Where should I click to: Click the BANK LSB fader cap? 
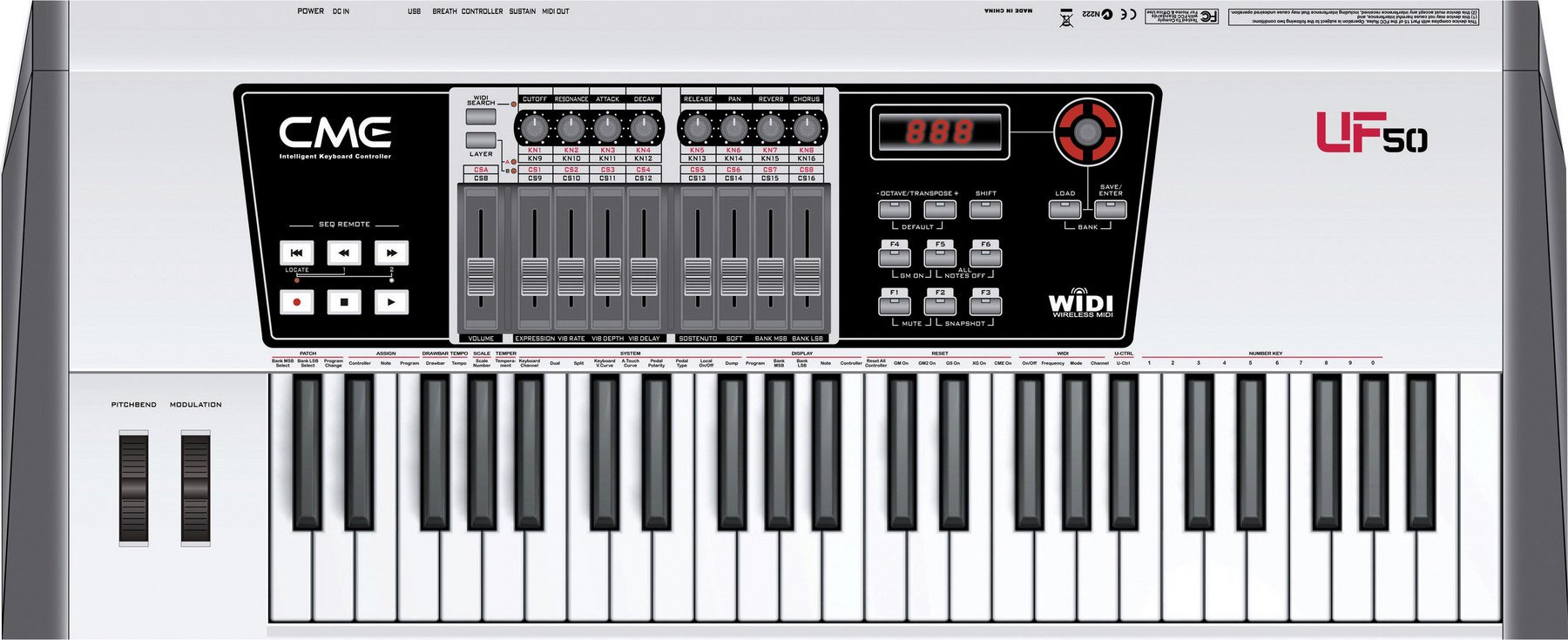pyautogui.click(x=807, y=277)
